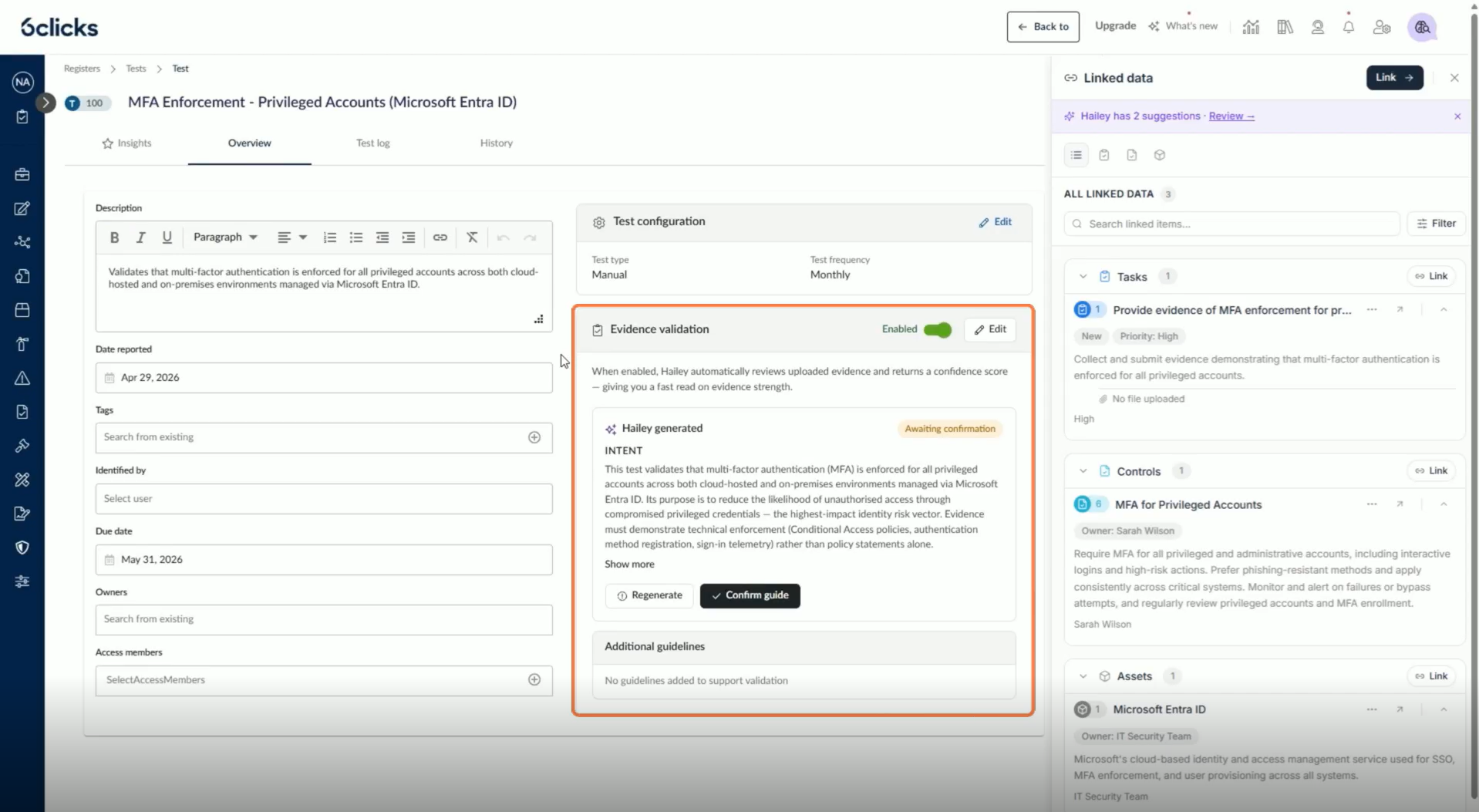Screen dimensions: 1479x812
Task: Toggle Italic in description editor
Action: click(x=140, y=238)
